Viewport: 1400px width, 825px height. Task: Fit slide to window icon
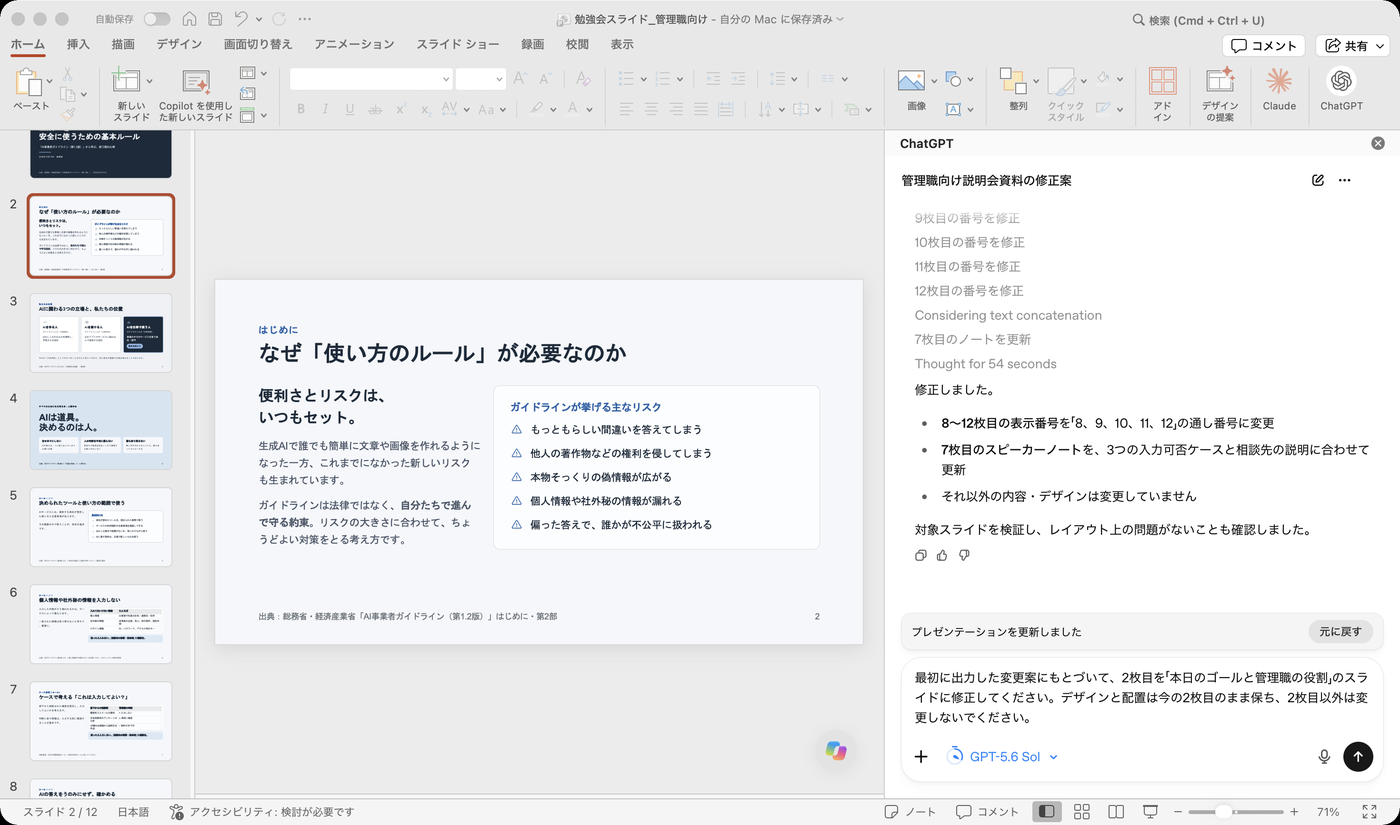click(x=1370, y=812)
